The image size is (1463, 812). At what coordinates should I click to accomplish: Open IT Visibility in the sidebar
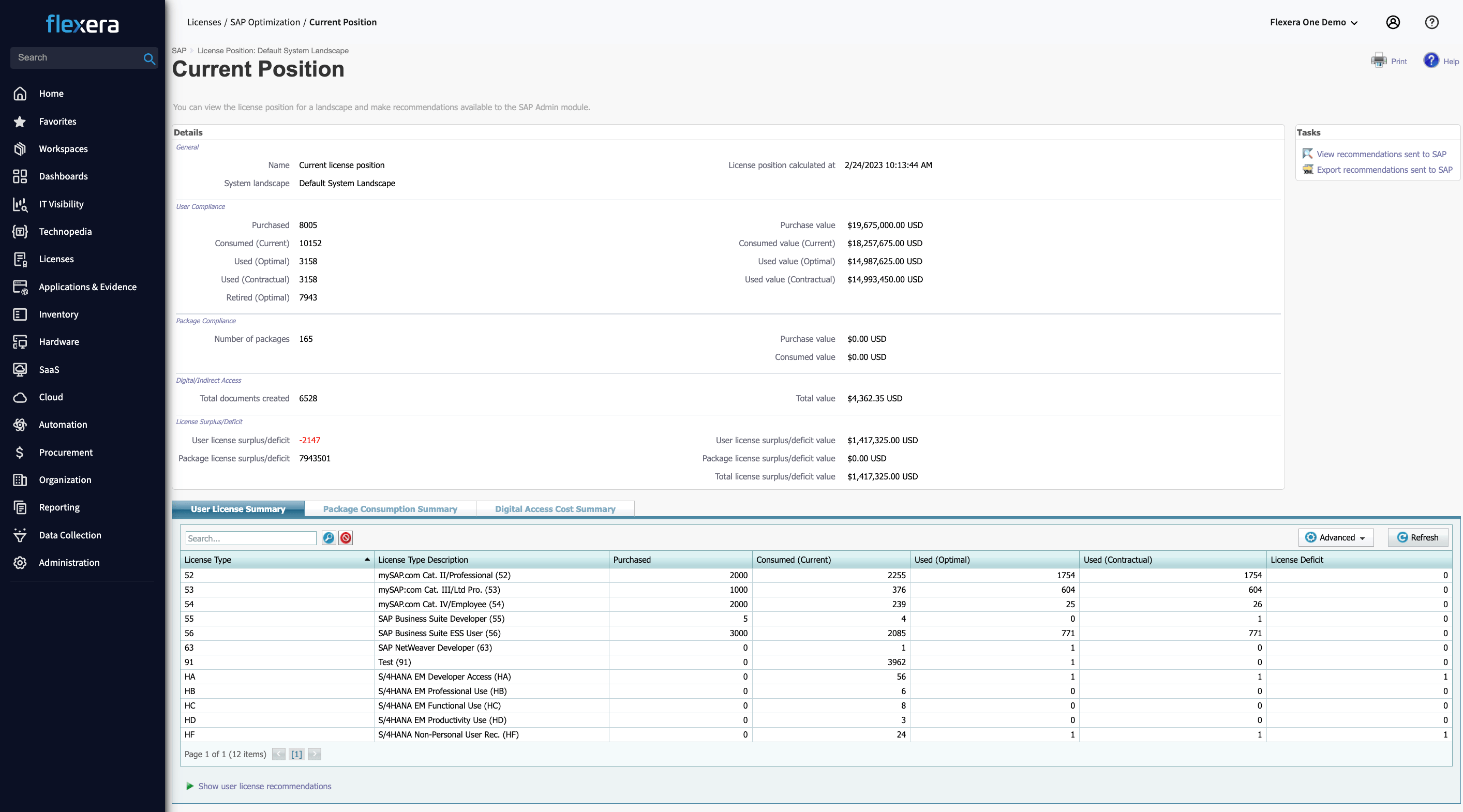pos(61,204)
